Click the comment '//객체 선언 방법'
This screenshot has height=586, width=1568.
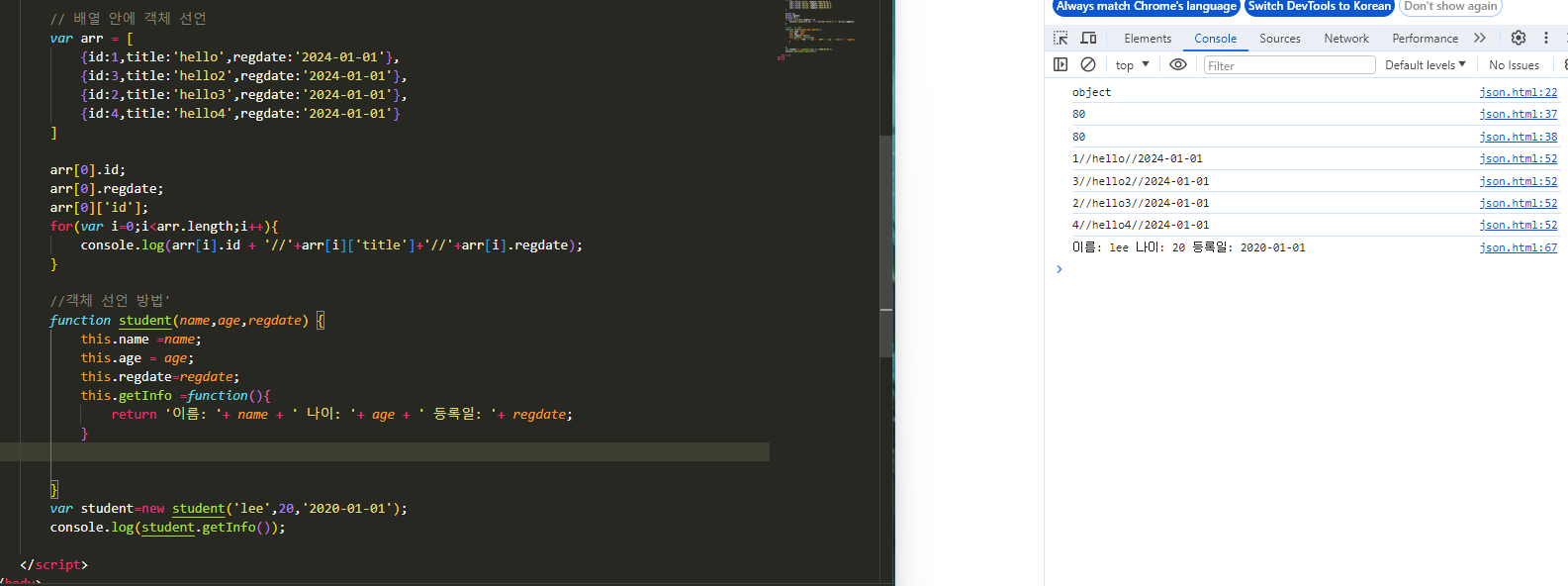tap(110, 301)
